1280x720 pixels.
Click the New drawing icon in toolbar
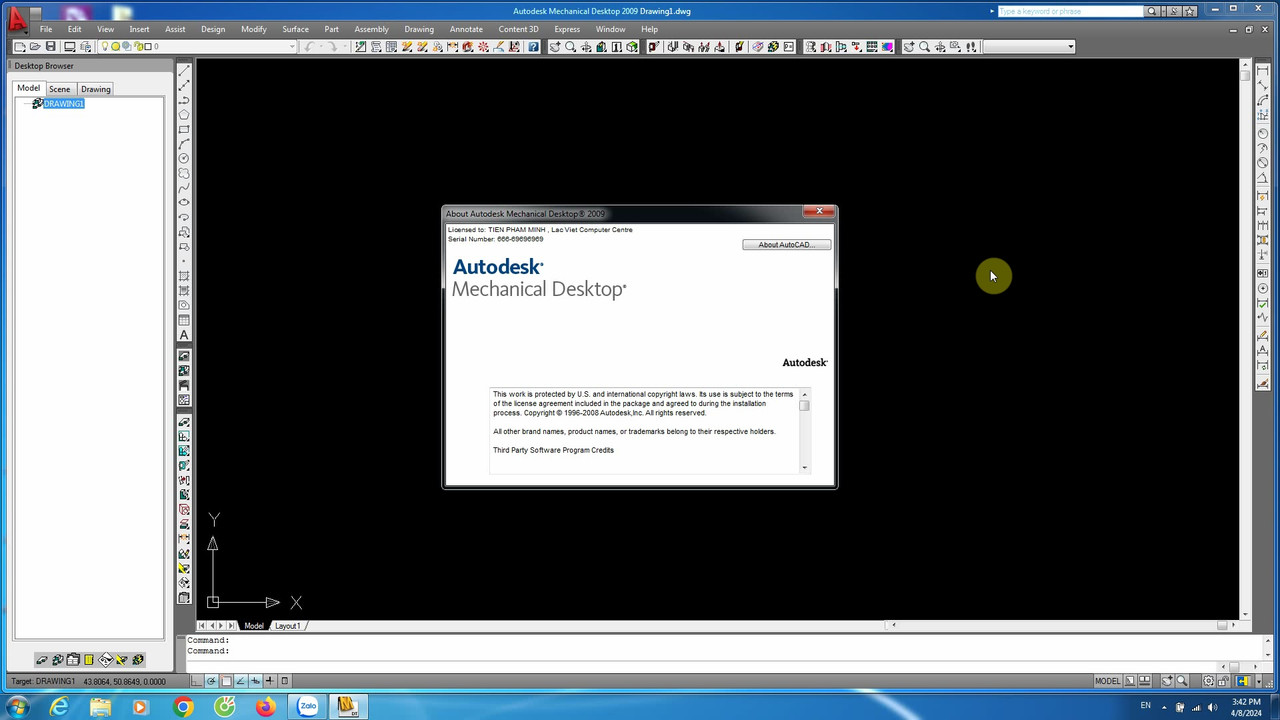click(20, 47)
